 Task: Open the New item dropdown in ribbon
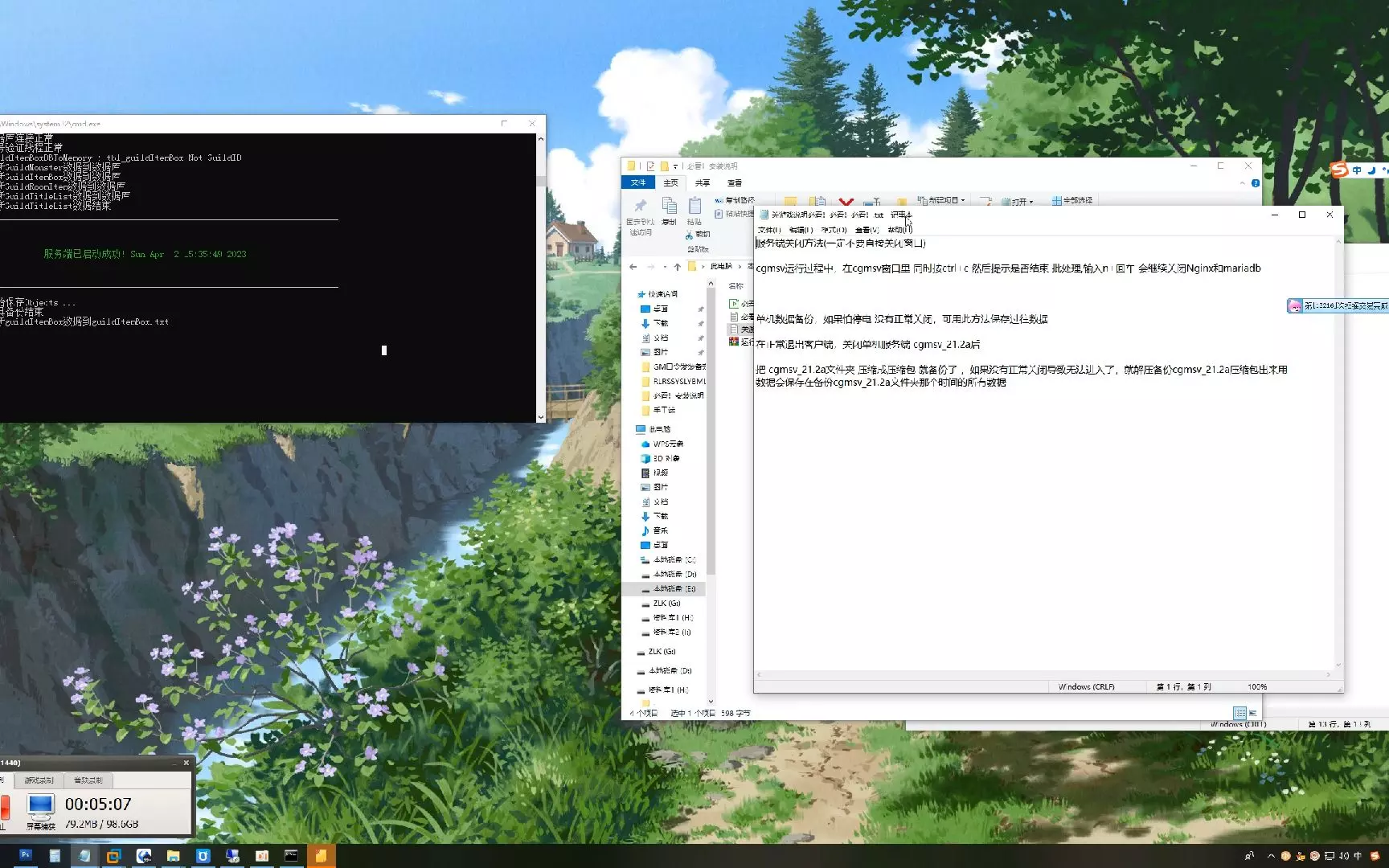(x=941, y=200)
